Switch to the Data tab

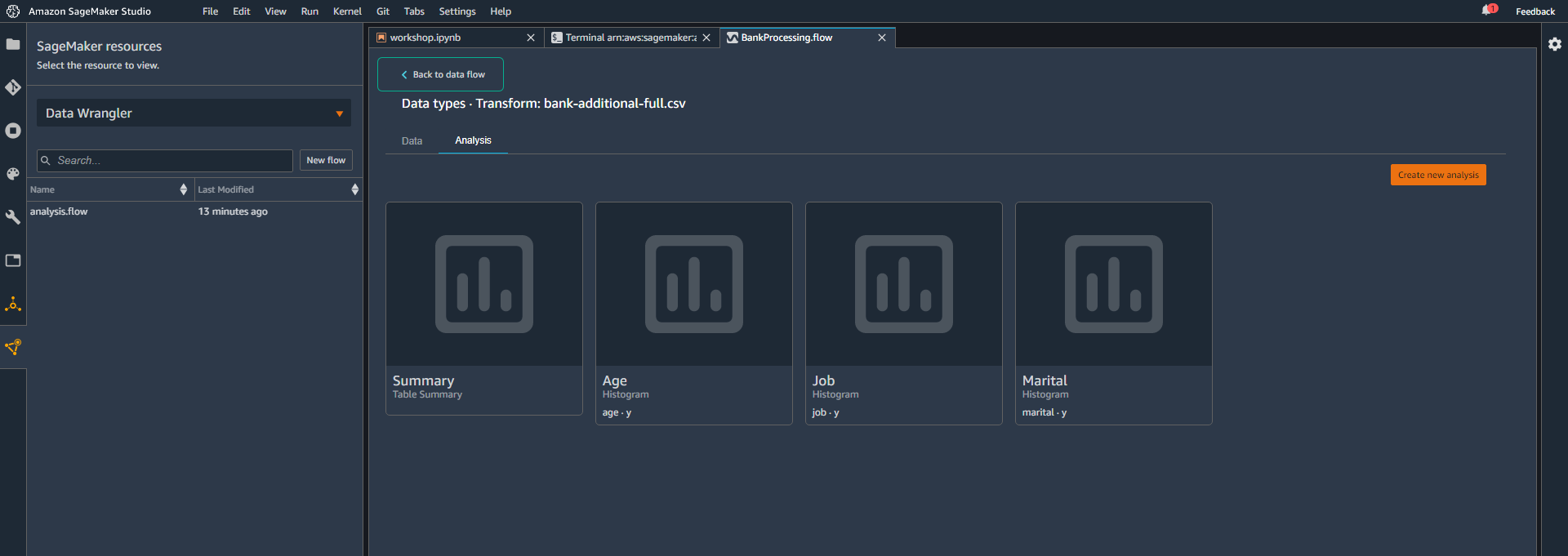pos(412,141)
